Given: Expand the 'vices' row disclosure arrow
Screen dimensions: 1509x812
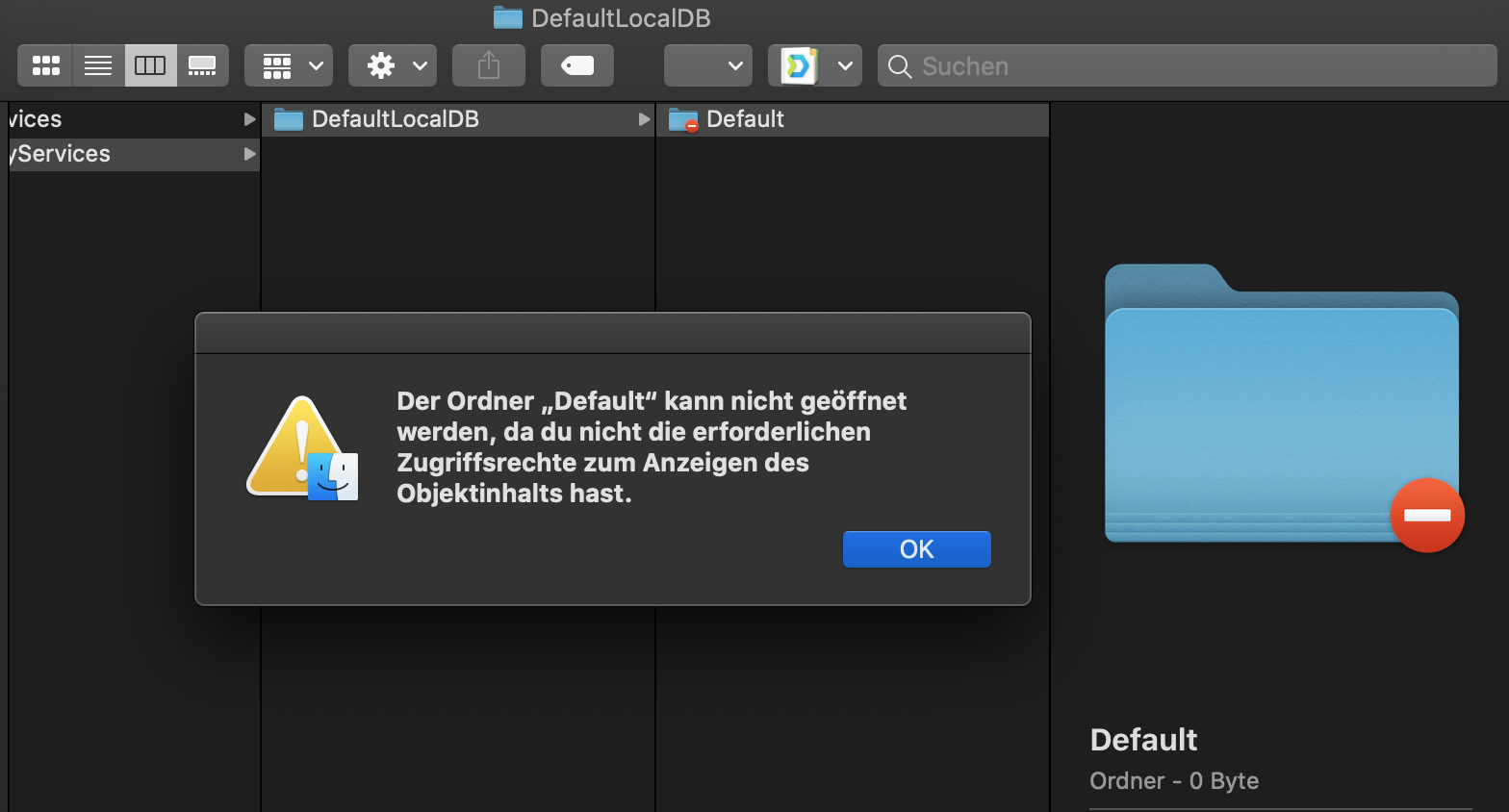Looking at the screenshot, I should [x=249, y=119].
